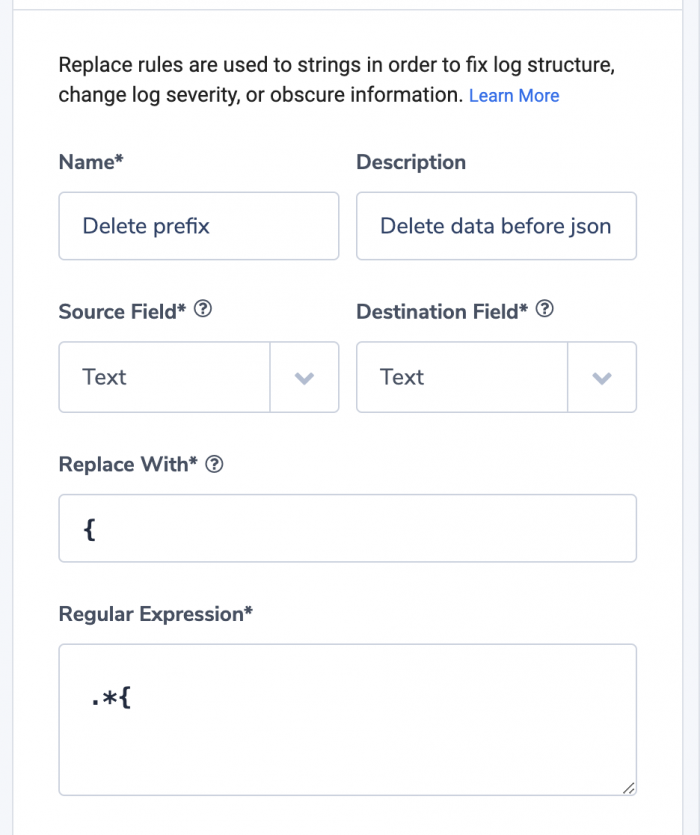Screen dimensions: 700x835
Task: Click the textarea resize handle corner
Action: tap(629, 788)
